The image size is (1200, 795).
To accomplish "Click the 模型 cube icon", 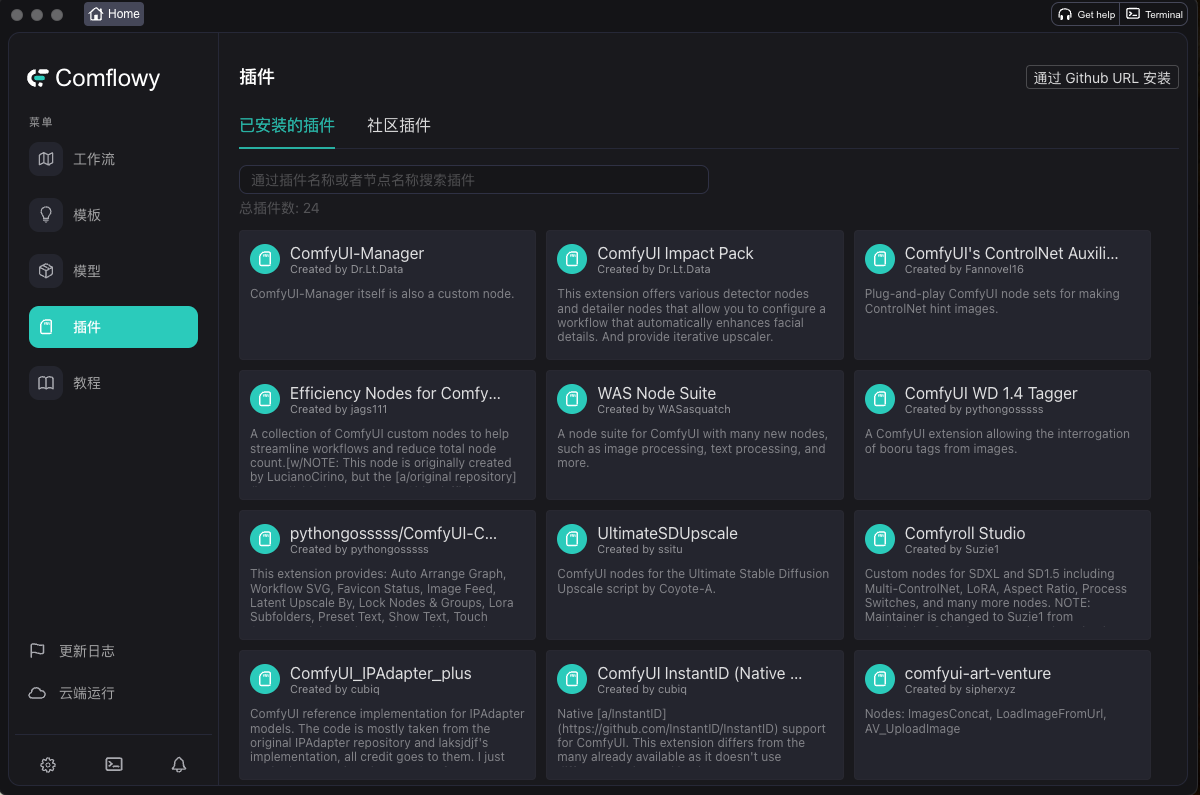I will click(46, 271).
